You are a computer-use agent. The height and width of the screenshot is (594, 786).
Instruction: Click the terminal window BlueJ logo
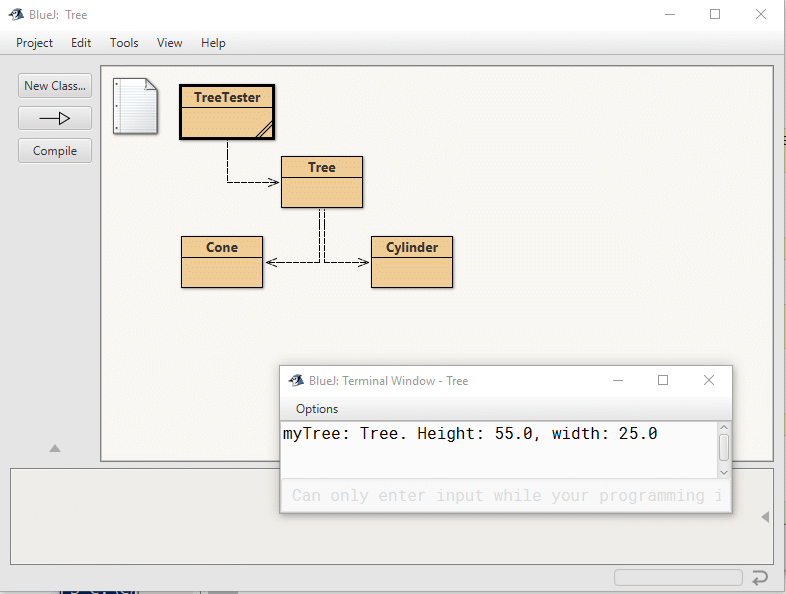pyautogui.click(x=296, y=380)
